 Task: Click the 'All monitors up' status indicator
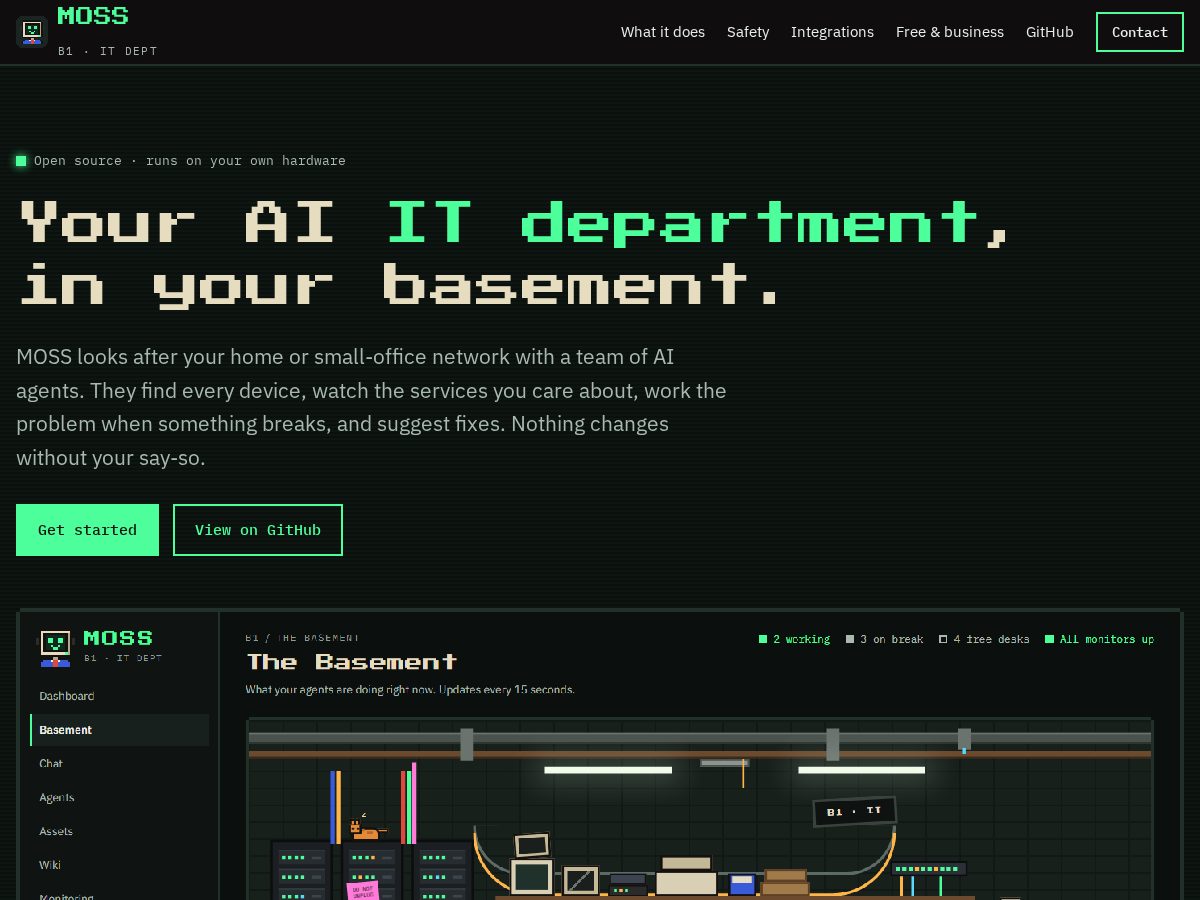[x=1100, y=639]
